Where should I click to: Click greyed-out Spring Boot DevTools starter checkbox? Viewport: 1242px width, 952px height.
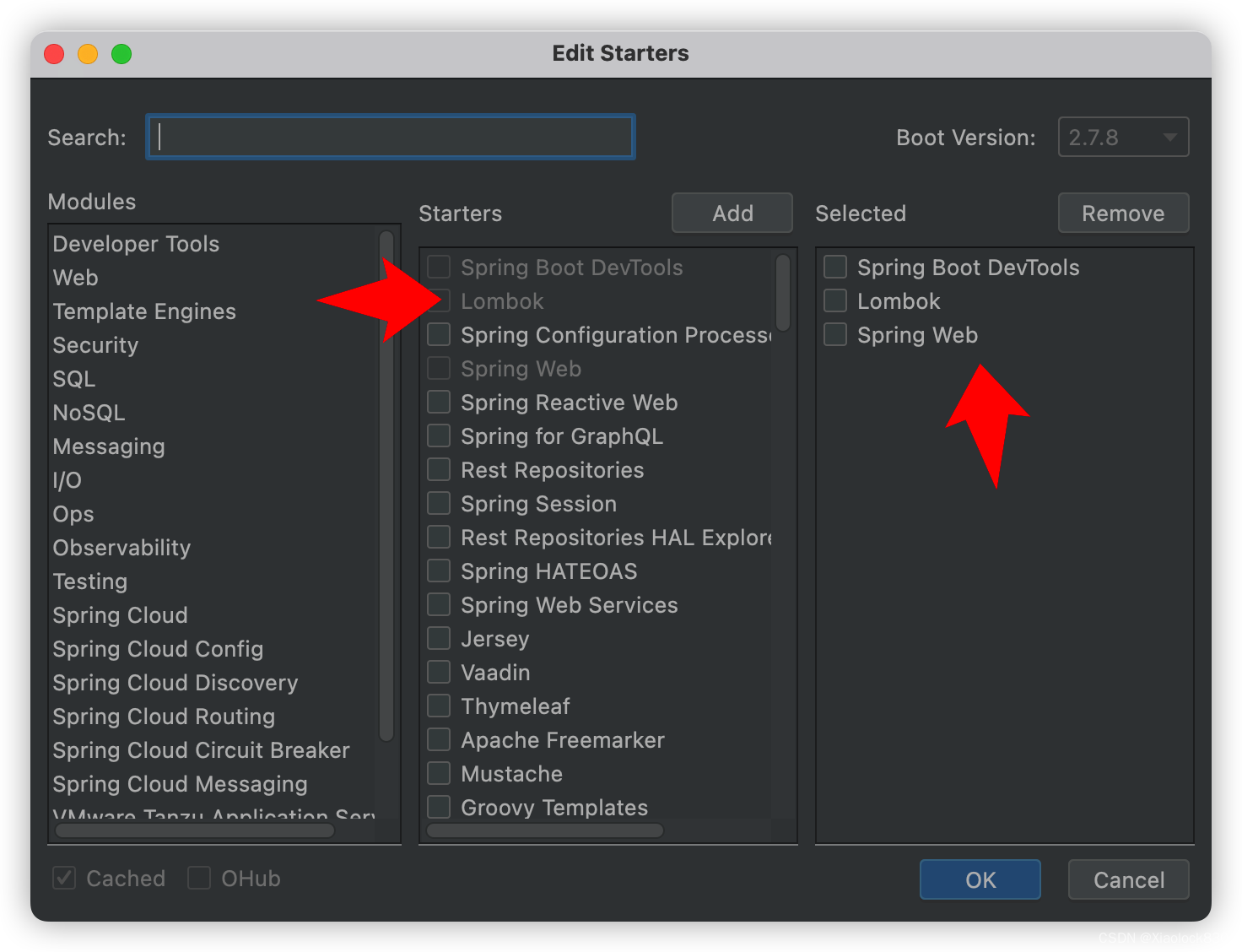click(x=439, y=267)
